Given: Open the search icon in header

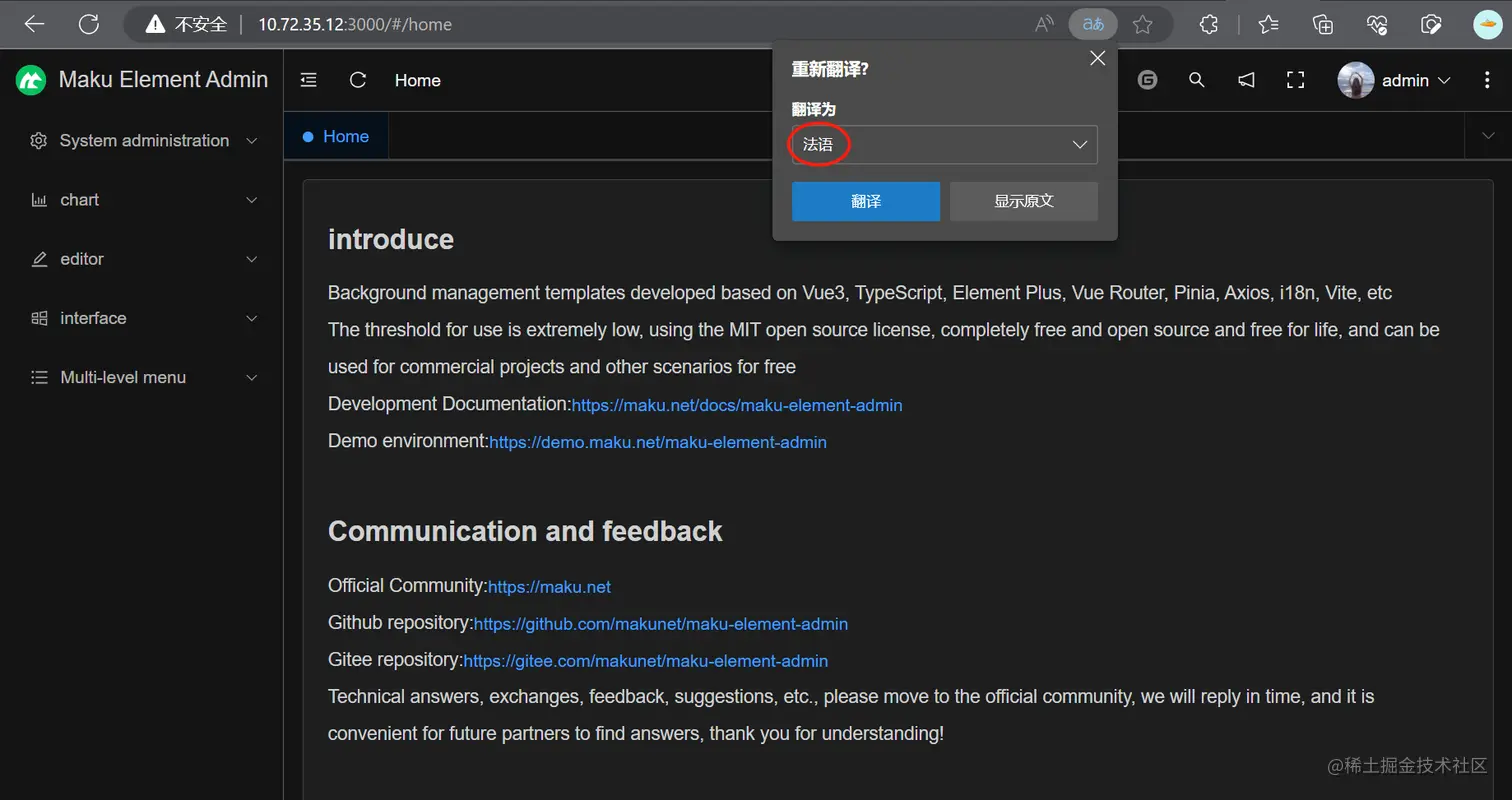Looking at the screenshot, I should (x=1196, y=80).
